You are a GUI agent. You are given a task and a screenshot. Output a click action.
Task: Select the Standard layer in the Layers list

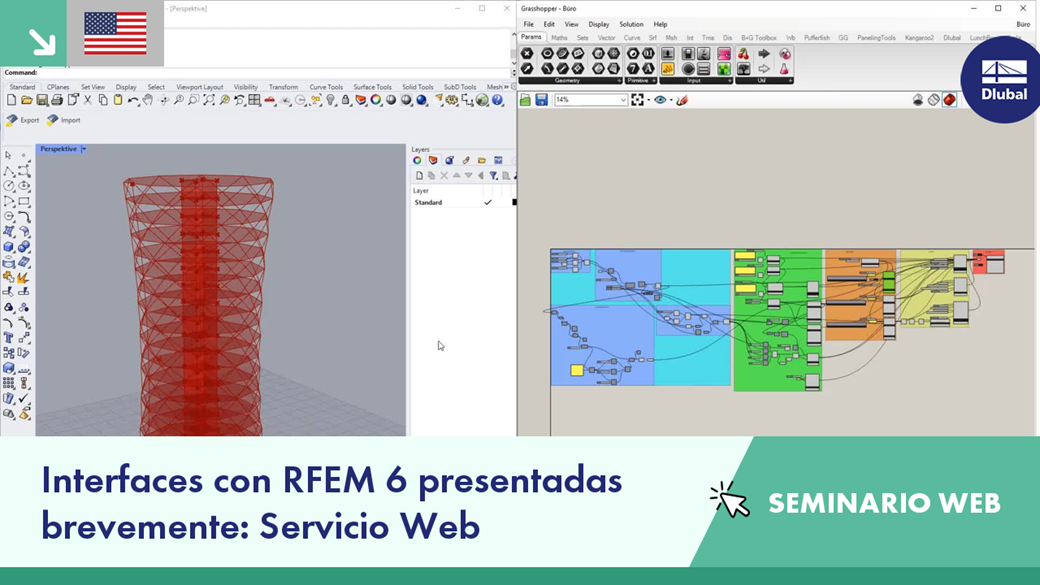coord(429,202)
